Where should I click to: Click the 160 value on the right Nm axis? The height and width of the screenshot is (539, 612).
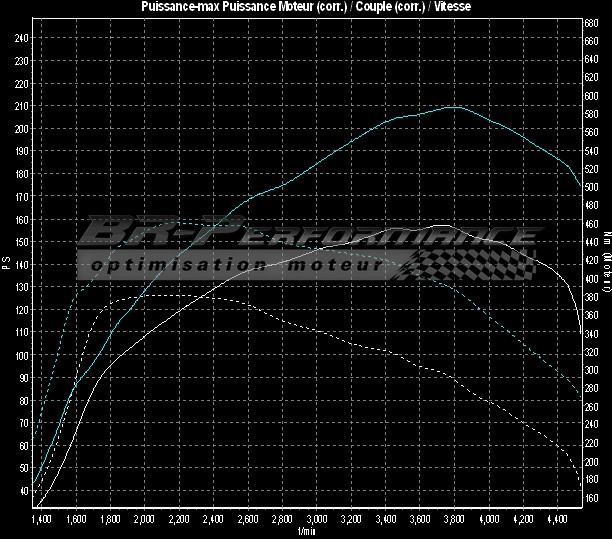pyautogui.click(x=592, y=497)
